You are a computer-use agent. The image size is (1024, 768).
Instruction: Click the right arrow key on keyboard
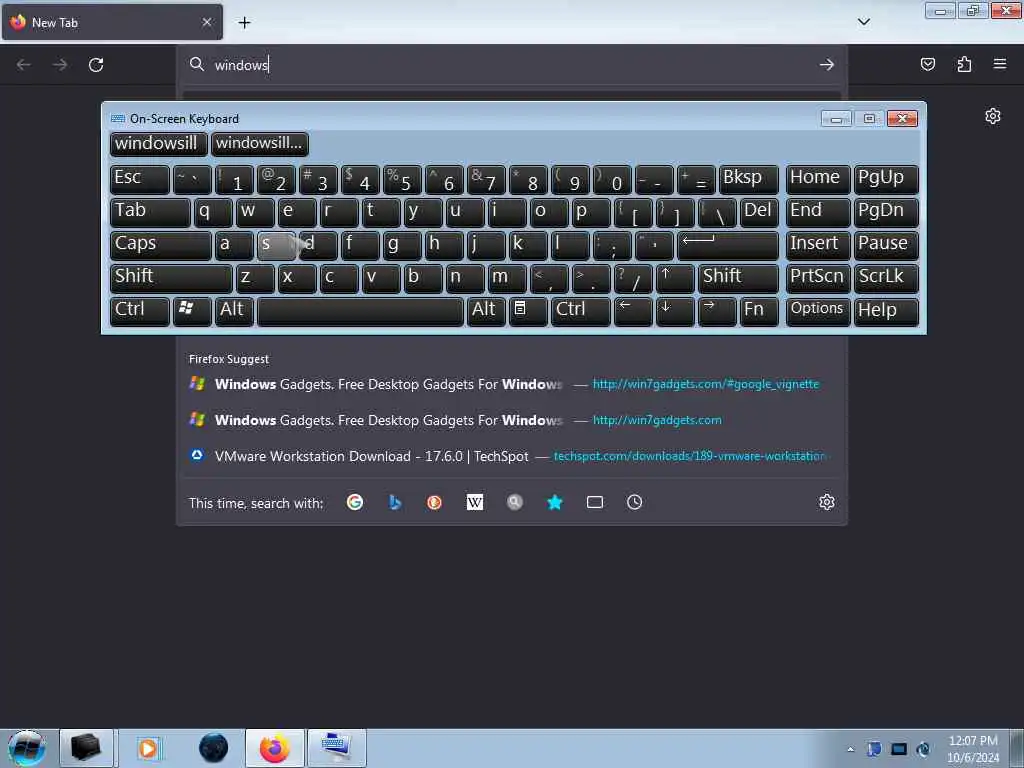pos(717,312)
